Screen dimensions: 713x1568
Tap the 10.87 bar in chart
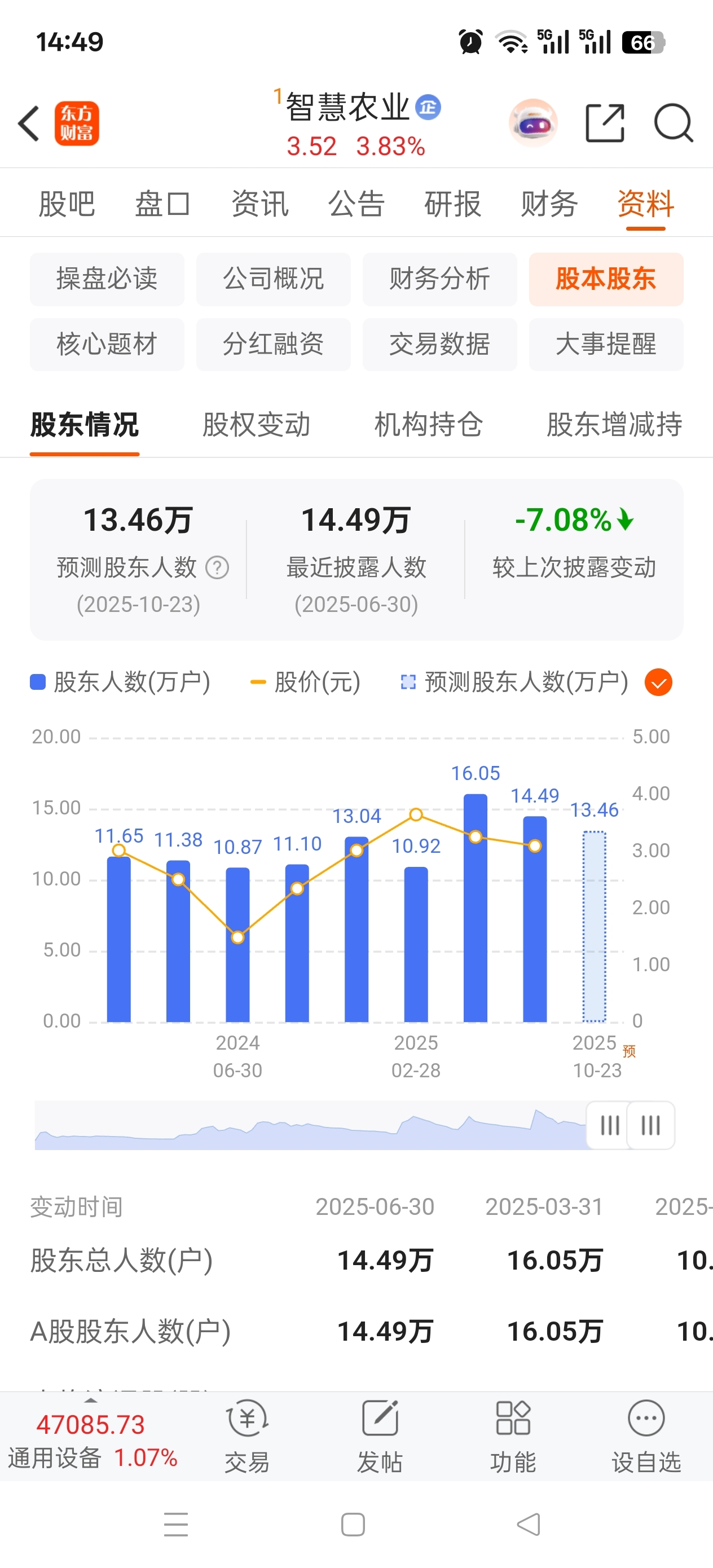pyautogui.click(x=237, y=944)
